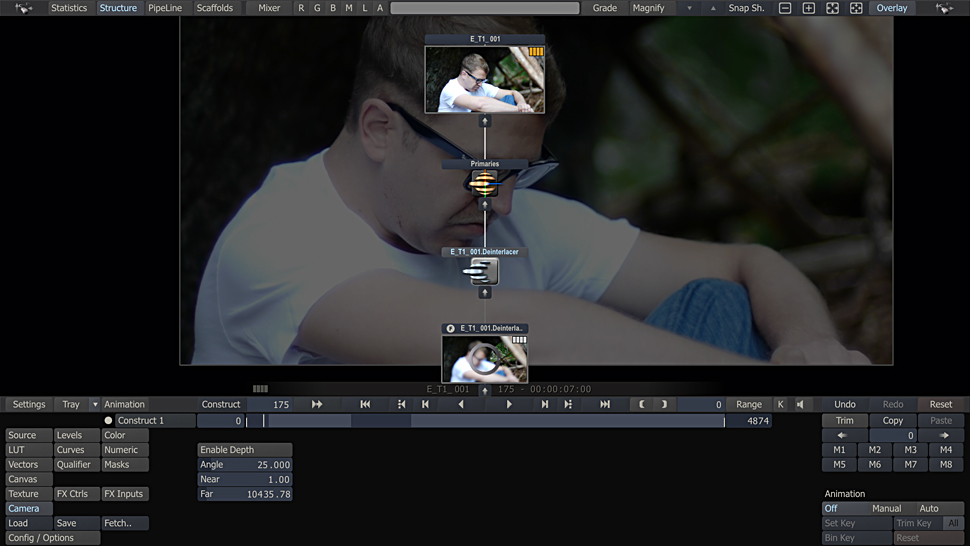
Task: Set animation mode to Manual
Action: tap(886, 508)
